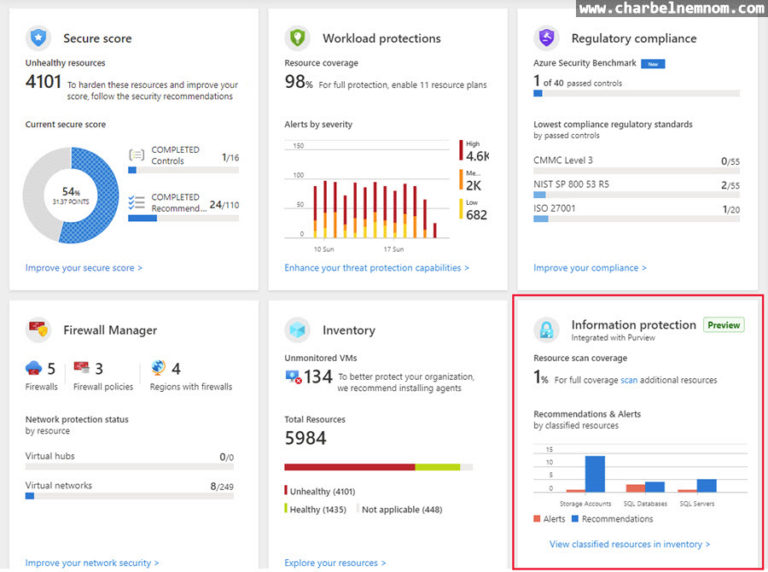Viewport: 768px width, 572px height.
Task: Click the Information protection card title
Action: (633, 325)
